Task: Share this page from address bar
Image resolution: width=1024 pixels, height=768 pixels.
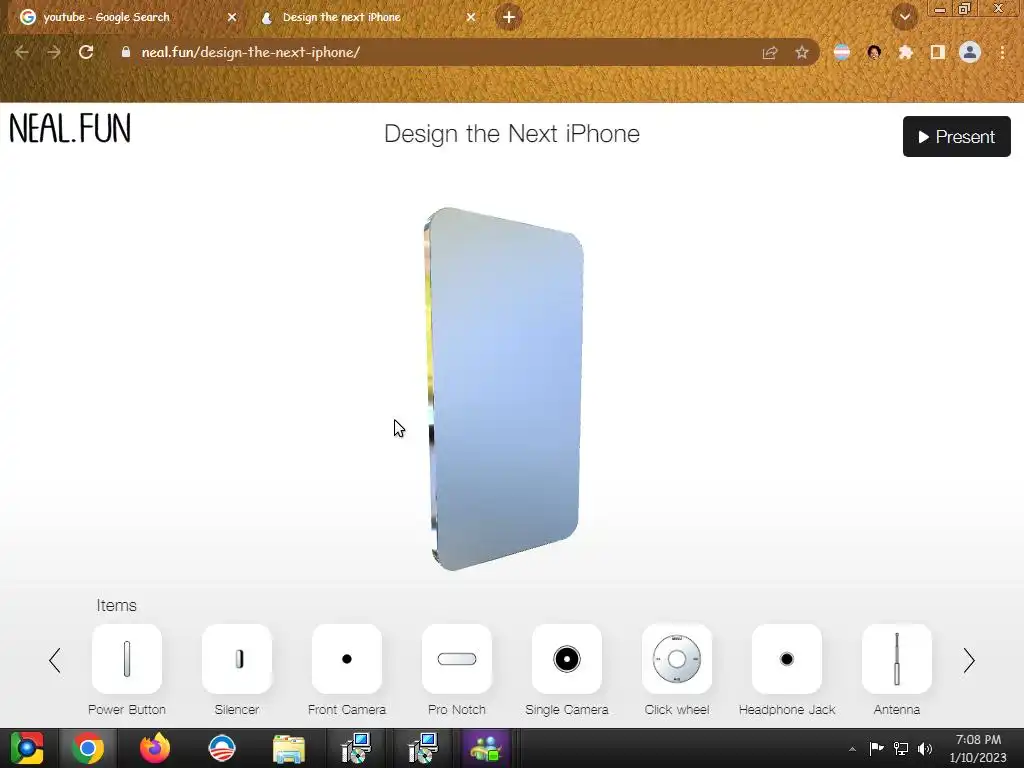Action: pos(770,52)
